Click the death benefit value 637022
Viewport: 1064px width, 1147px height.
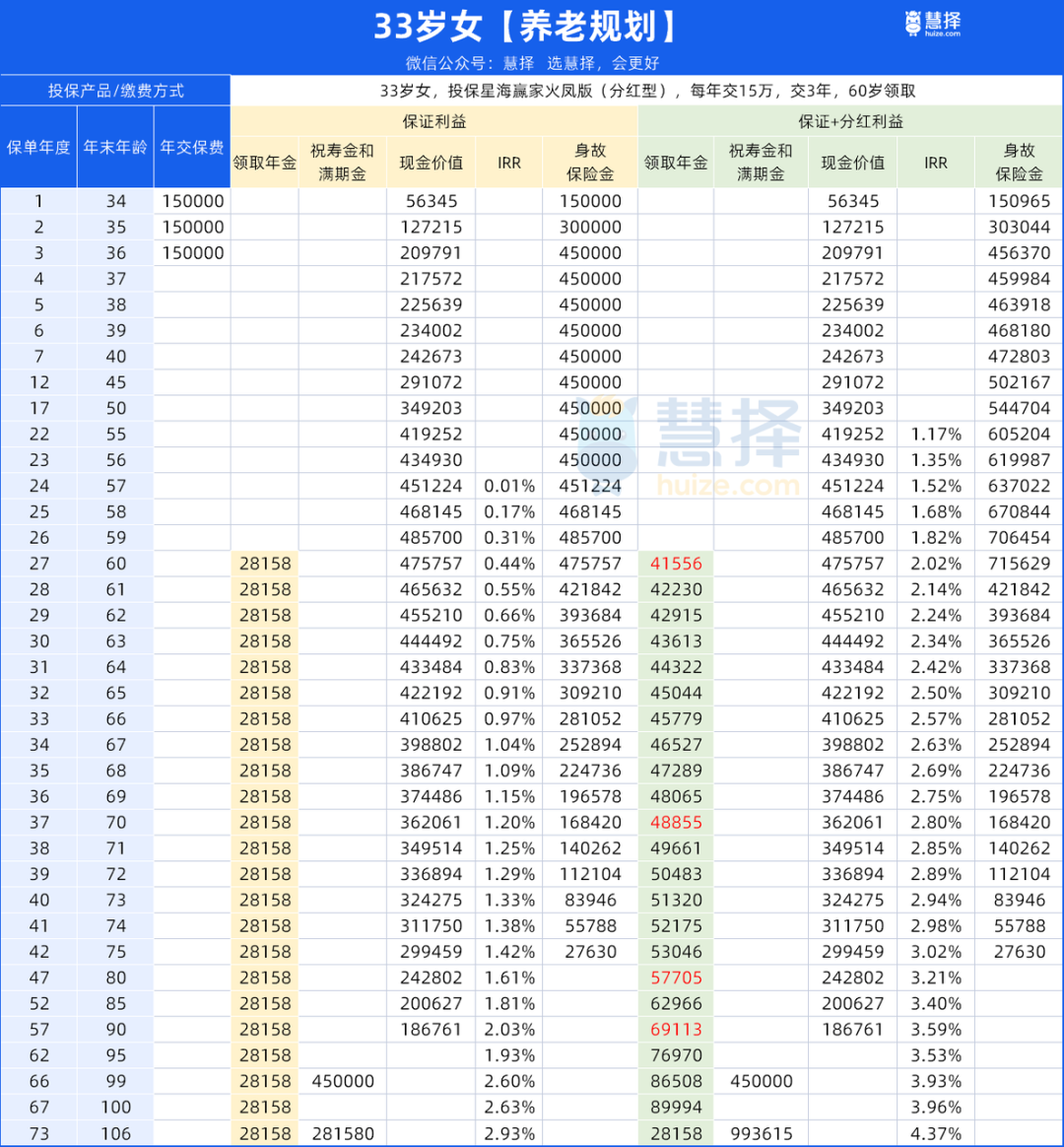1019,486
